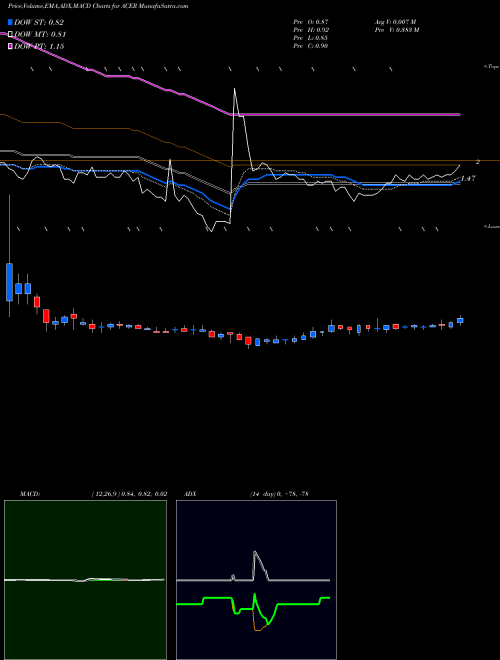Click the MACD parameters '(12,26,9) 0.84, 0.82, 0.02'
Screen dimensions: 500x660
pos(130,494)
